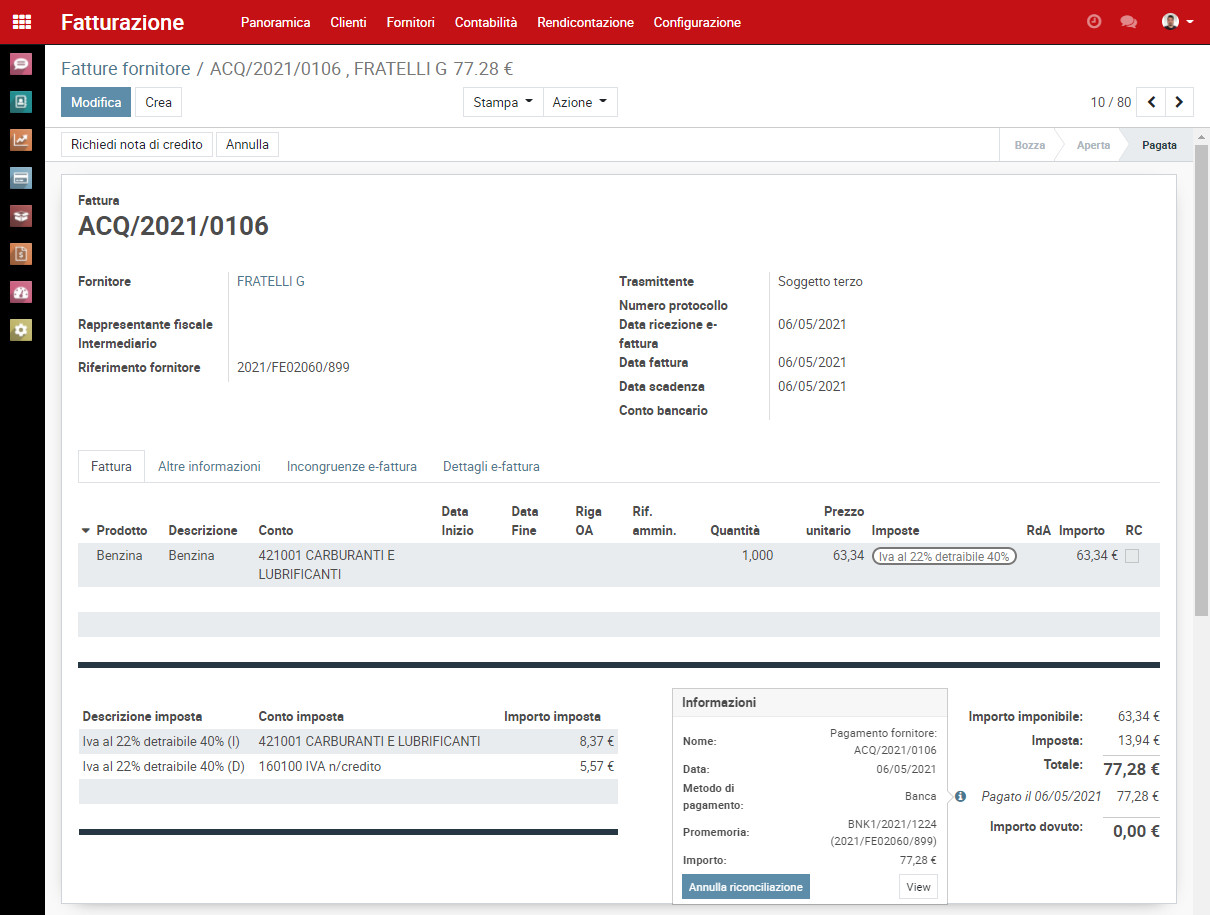This screenshot has height=915, width=1210.
Task: Switch to the Altre informazioni tab
Action: pos(209,466)
